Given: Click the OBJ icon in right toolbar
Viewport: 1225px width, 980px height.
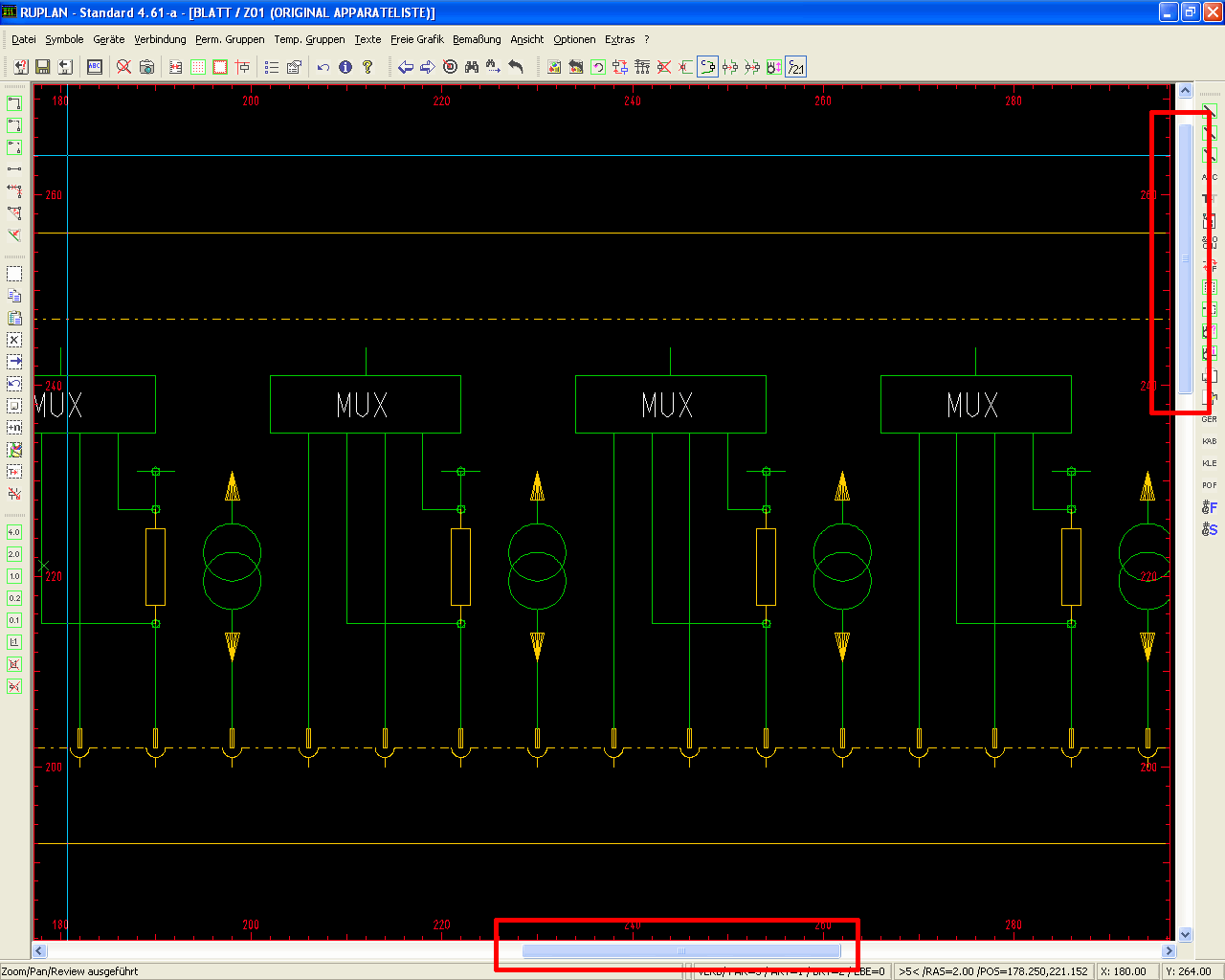Looking at the screenshot, I should [1210, 243].
